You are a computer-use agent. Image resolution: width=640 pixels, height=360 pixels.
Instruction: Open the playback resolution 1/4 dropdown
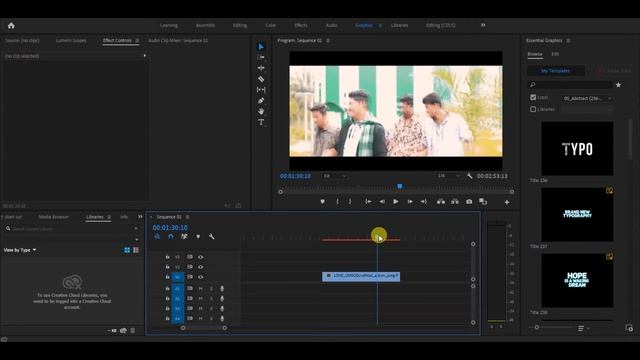click(x=448, y=176)
